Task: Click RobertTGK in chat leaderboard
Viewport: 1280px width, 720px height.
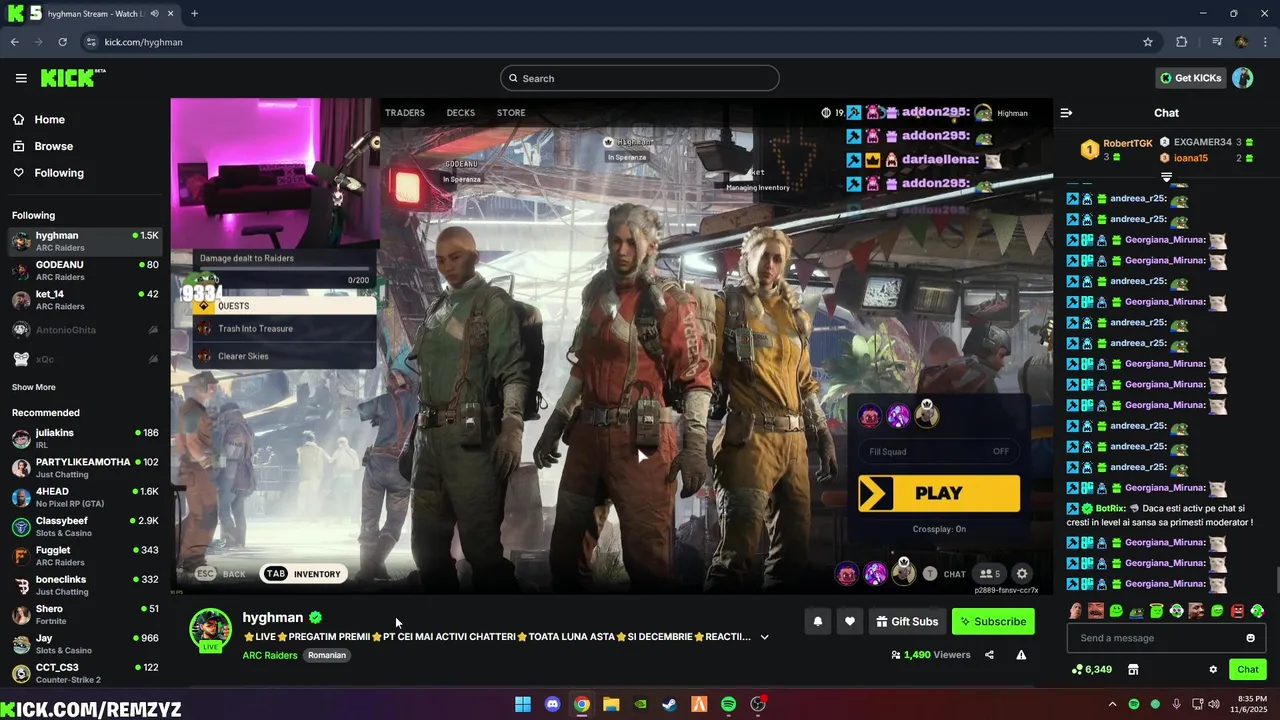Action: coord(1128,143)
